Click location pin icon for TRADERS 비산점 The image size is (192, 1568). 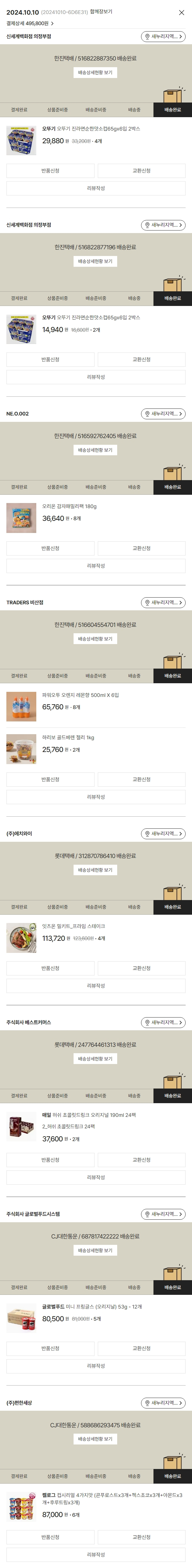point(147,603)
